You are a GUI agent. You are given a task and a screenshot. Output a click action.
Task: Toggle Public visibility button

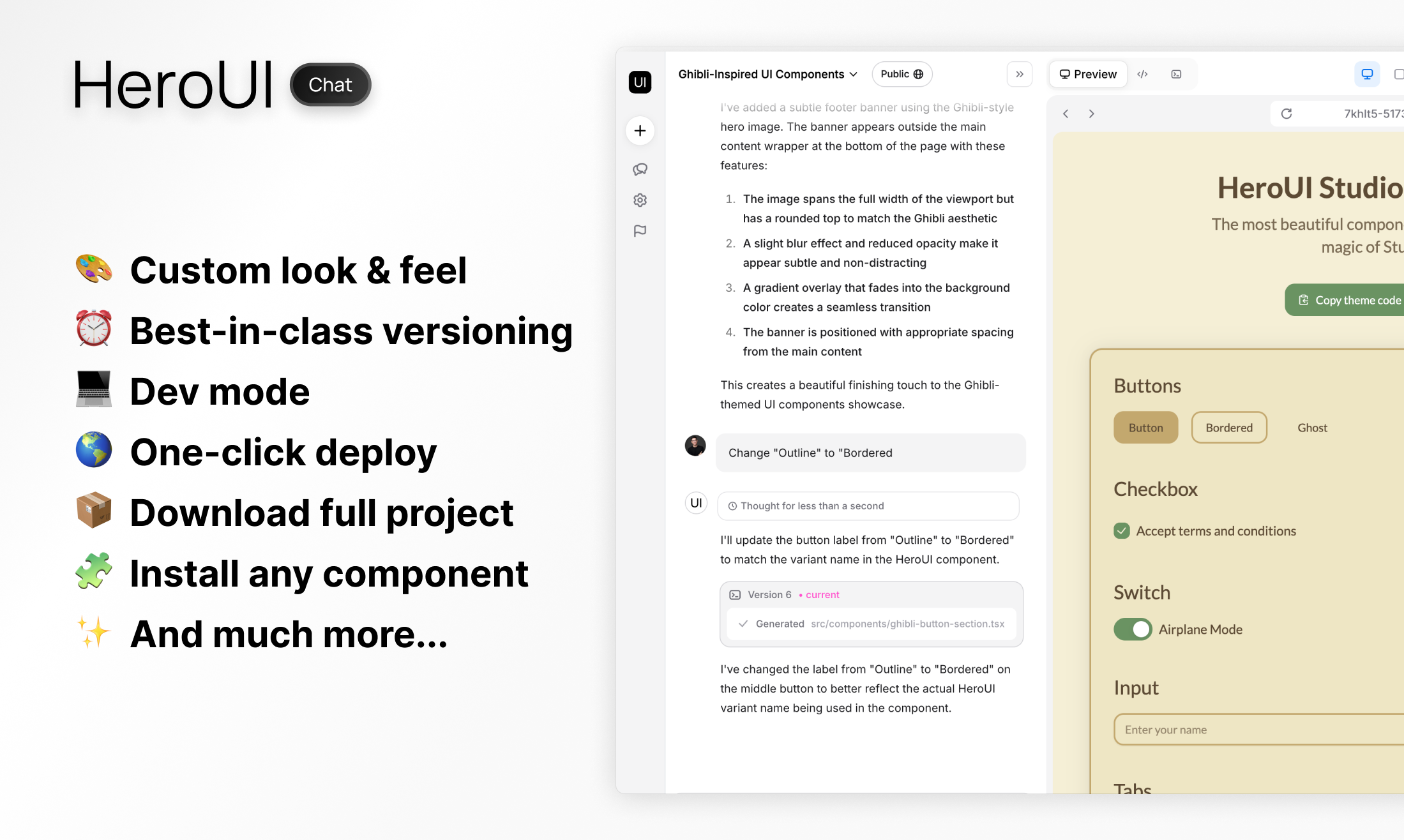902,74
